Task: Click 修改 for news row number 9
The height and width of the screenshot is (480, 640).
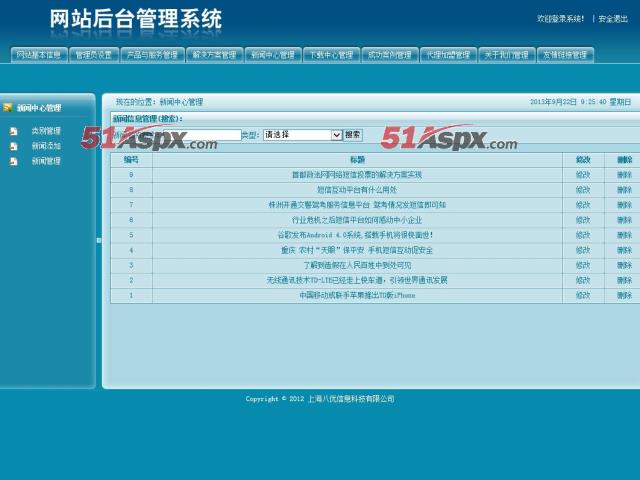Action: point(583,175)
